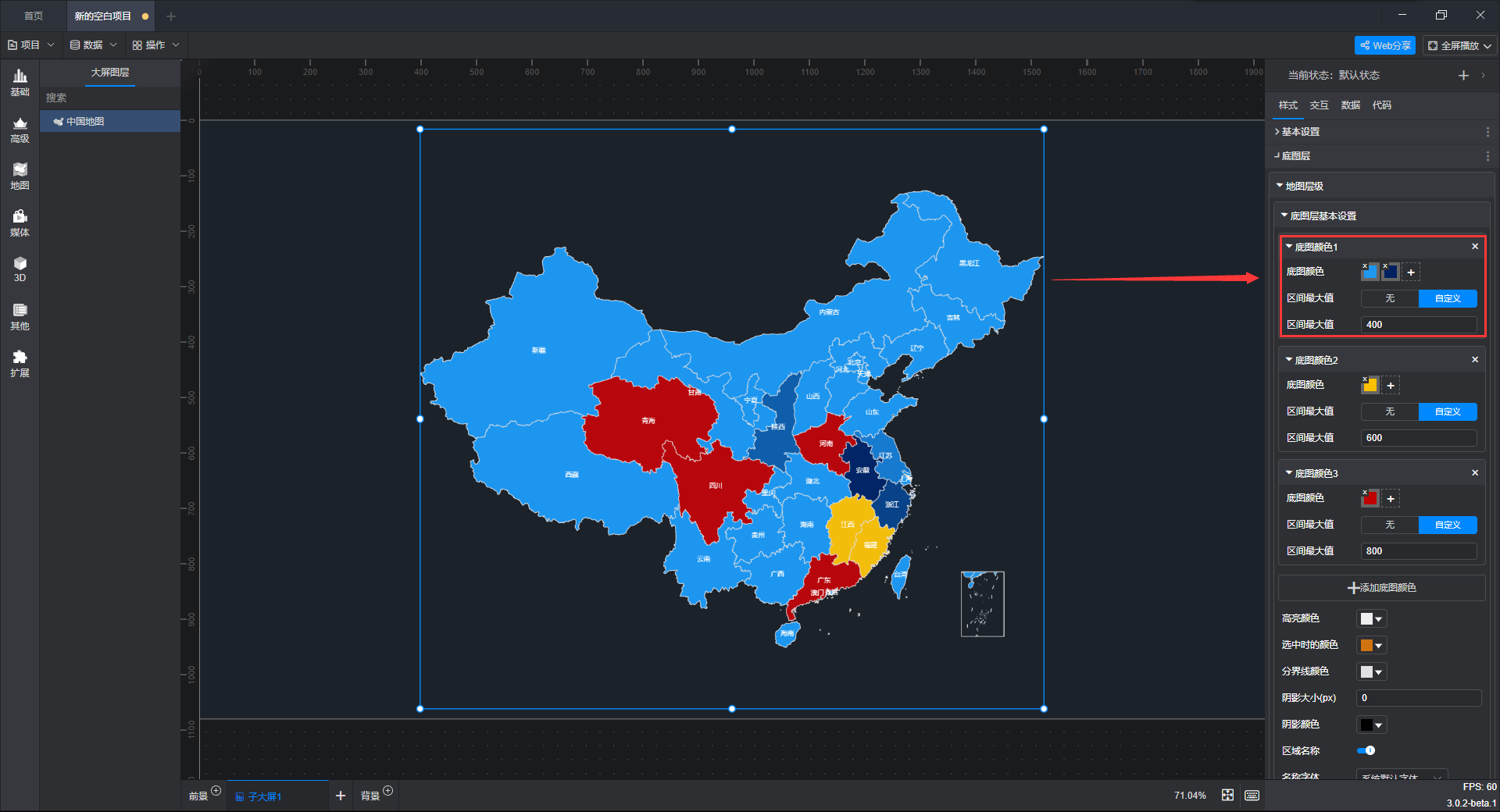The height and width of the screenshot is (812, 1500).
Task: Open the 地图 components category
Action: (20, 176)
